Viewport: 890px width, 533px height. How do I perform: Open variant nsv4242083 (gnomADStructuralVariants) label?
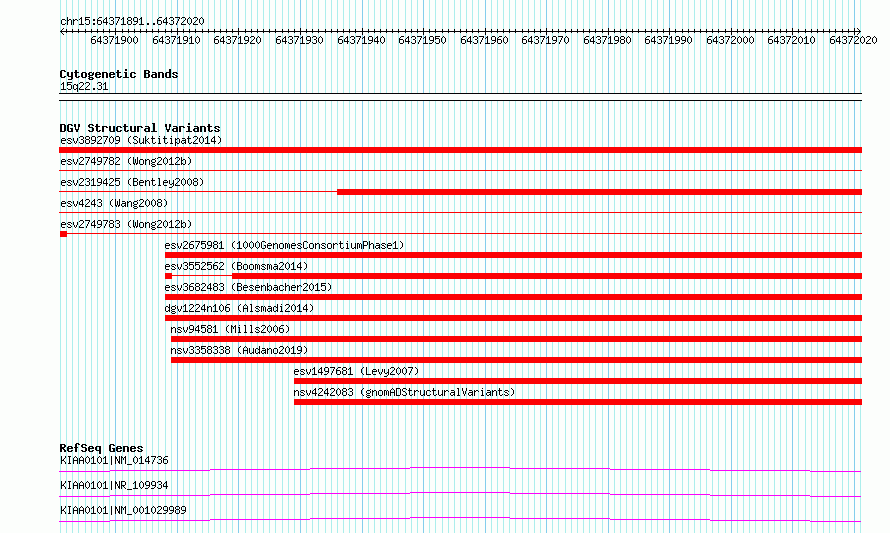coord(404,392)
